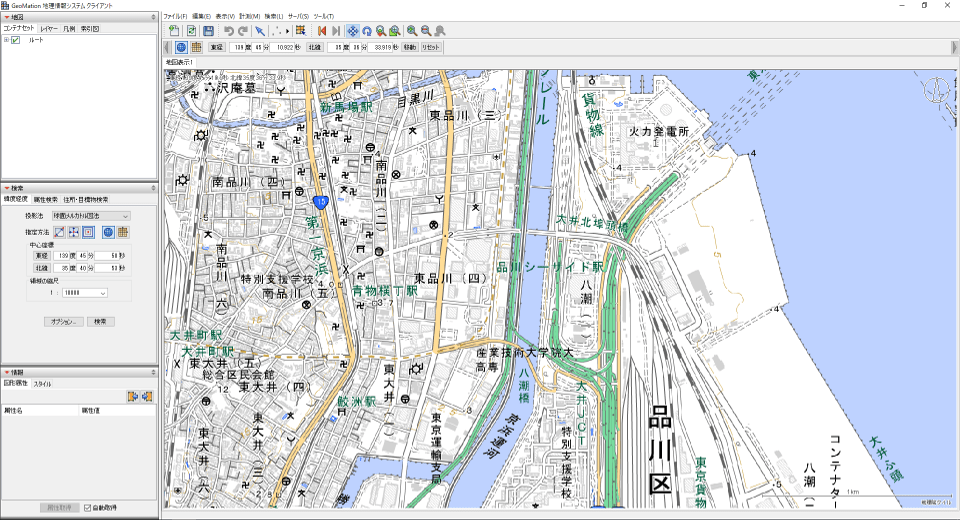Open the 計測(M) menu
Image resolution: width=960 pixels, height=520 pixels.
click(x=249, y=17)
